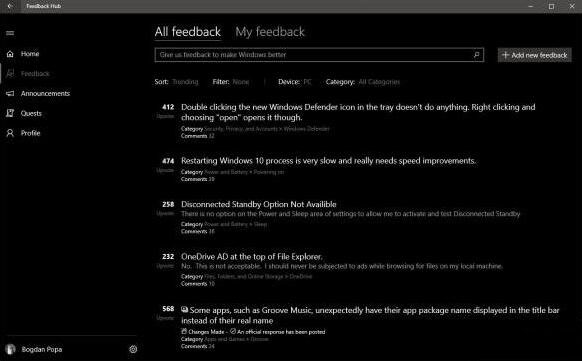Click the Quests icon in sidebar

click(10, 113)
